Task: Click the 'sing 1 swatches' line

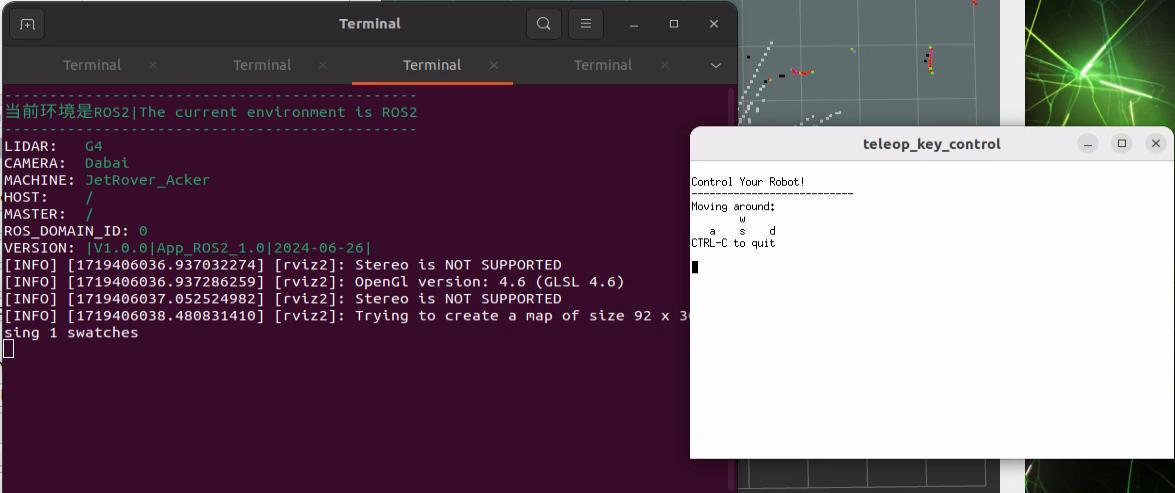Action: pos(71,333)
